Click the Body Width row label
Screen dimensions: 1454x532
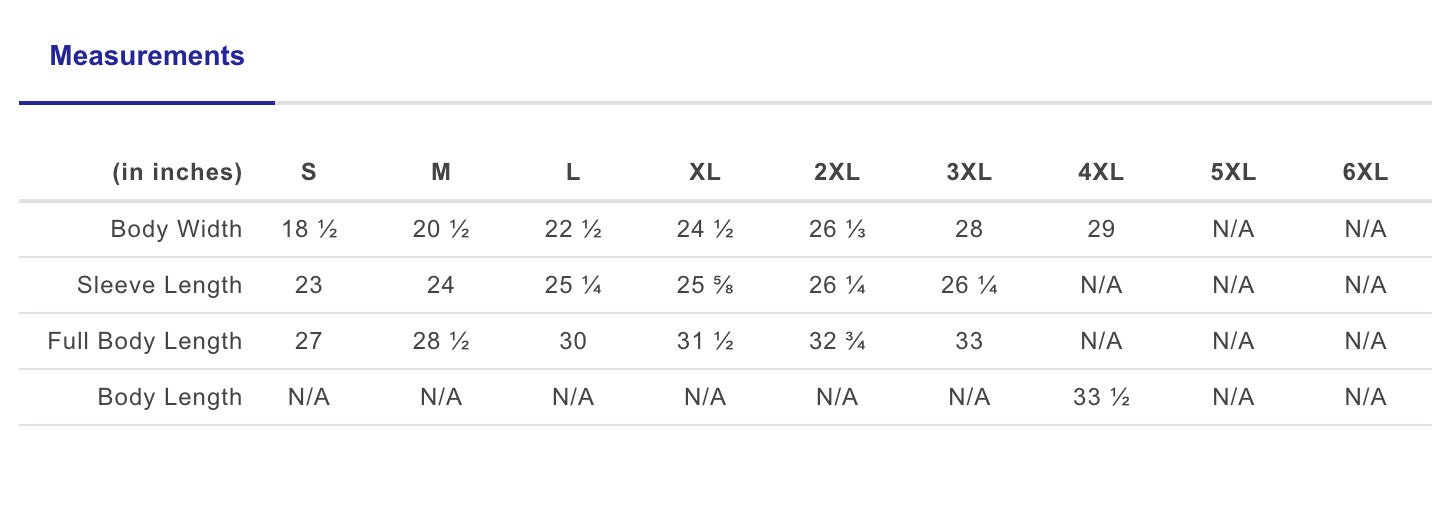176,229
